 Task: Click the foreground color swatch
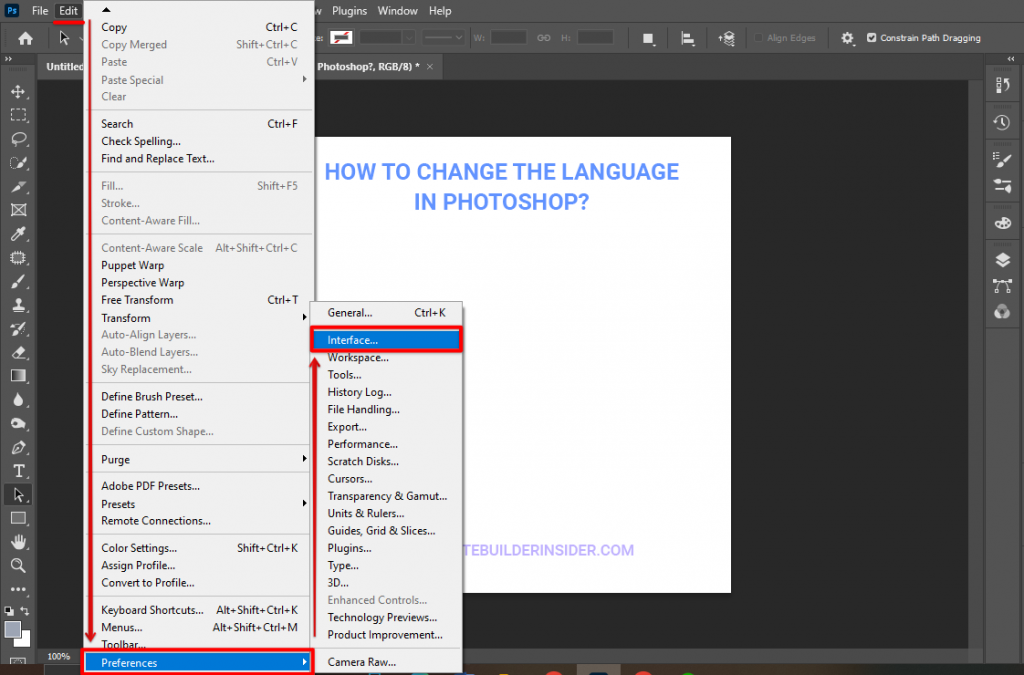click(x=12, y=629)
